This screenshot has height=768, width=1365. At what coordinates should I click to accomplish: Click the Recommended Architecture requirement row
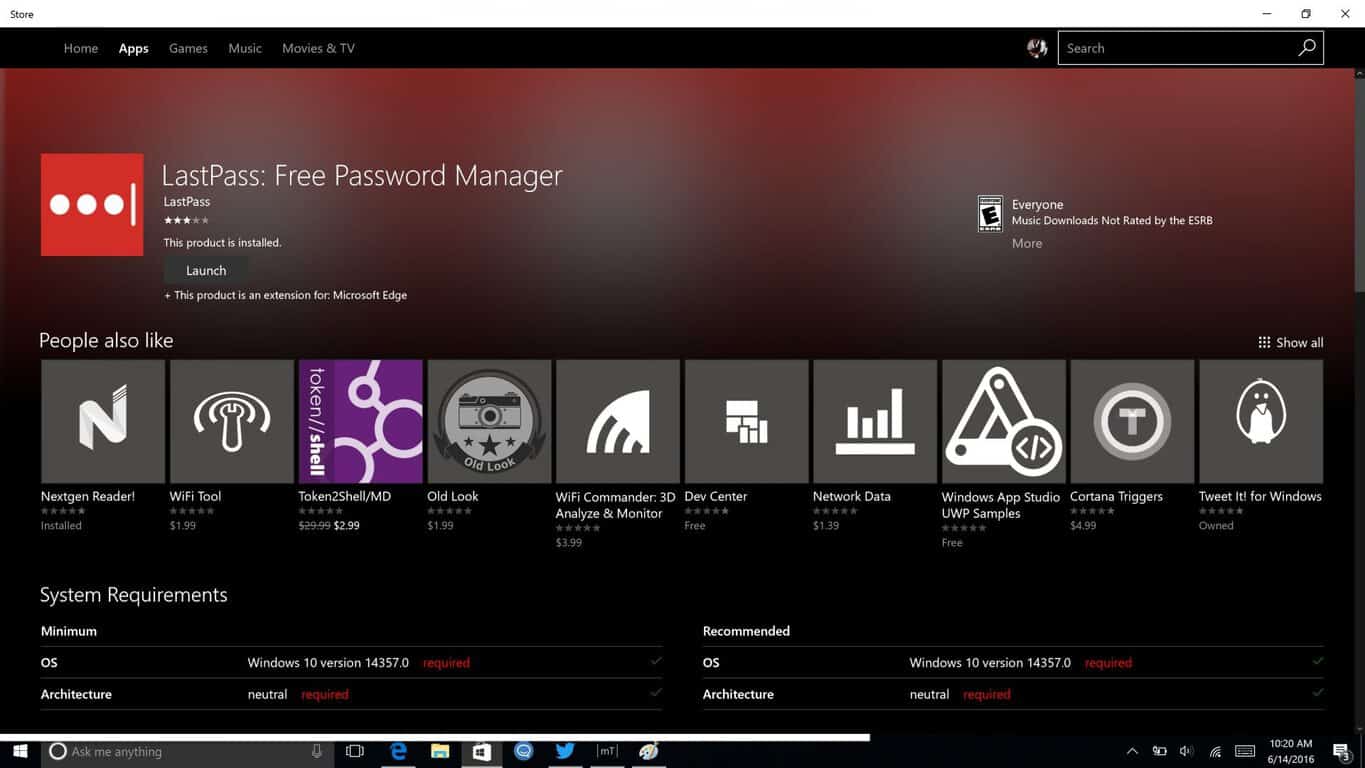tap(1013, 694)
